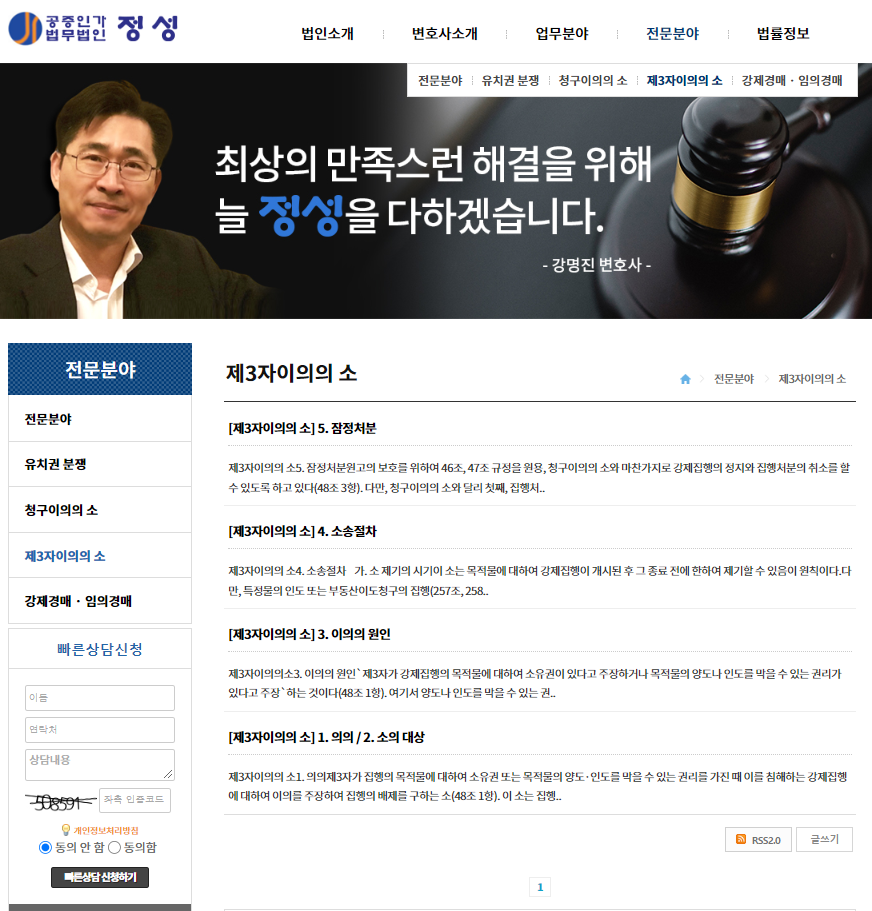
Task: Select the 동의 안 함 radio button
Action: click(45, 848)
